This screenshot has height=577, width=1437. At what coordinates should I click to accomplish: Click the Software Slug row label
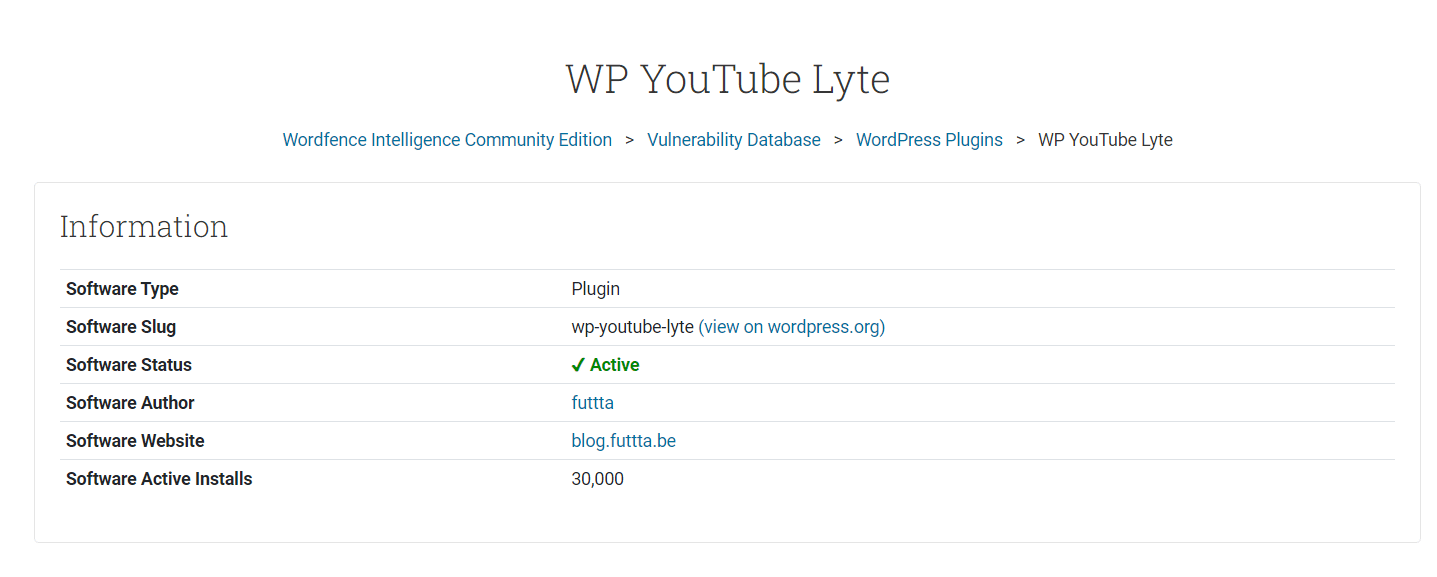(120, 326)
